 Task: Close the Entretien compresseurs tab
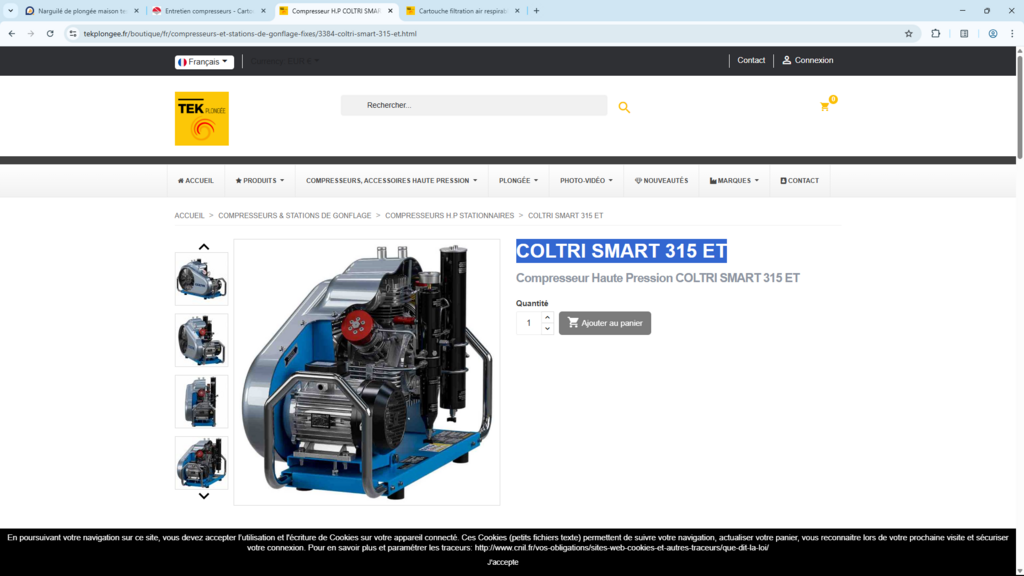(263, 11)
